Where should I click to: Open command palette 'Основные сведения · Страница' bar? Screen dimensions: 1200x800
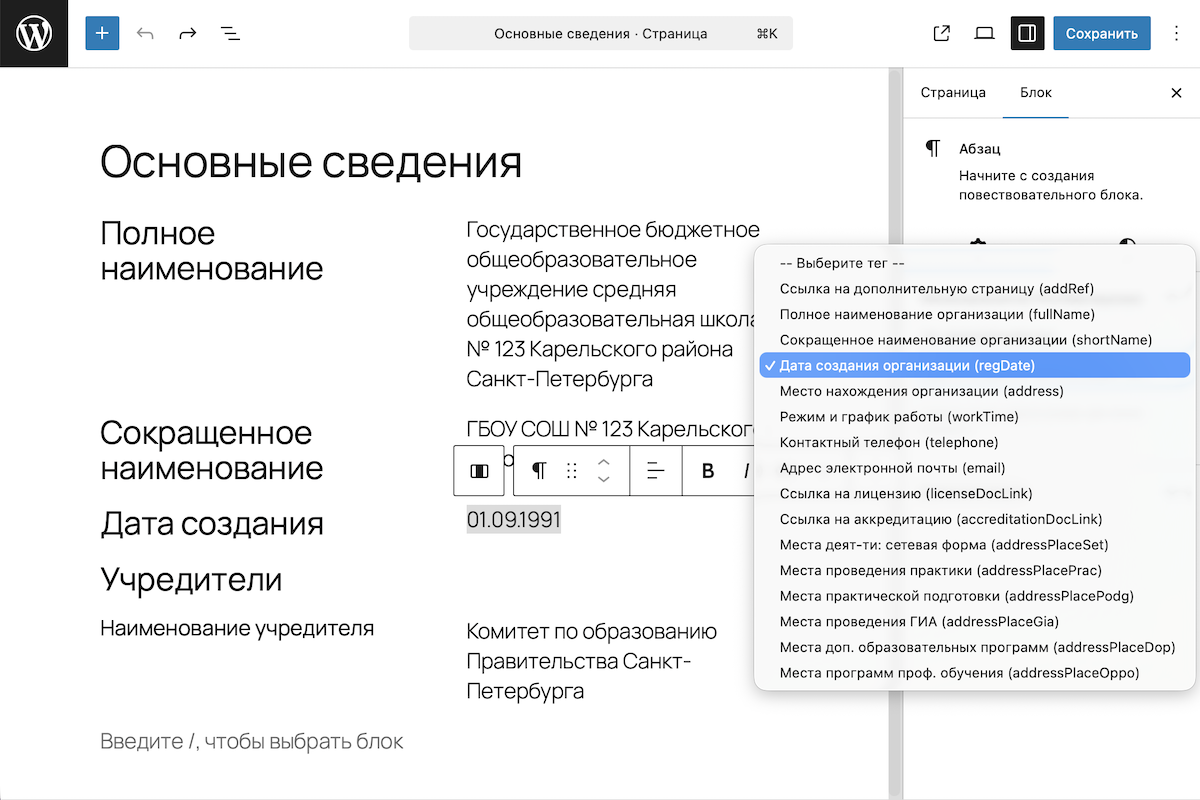click(600, 34)
